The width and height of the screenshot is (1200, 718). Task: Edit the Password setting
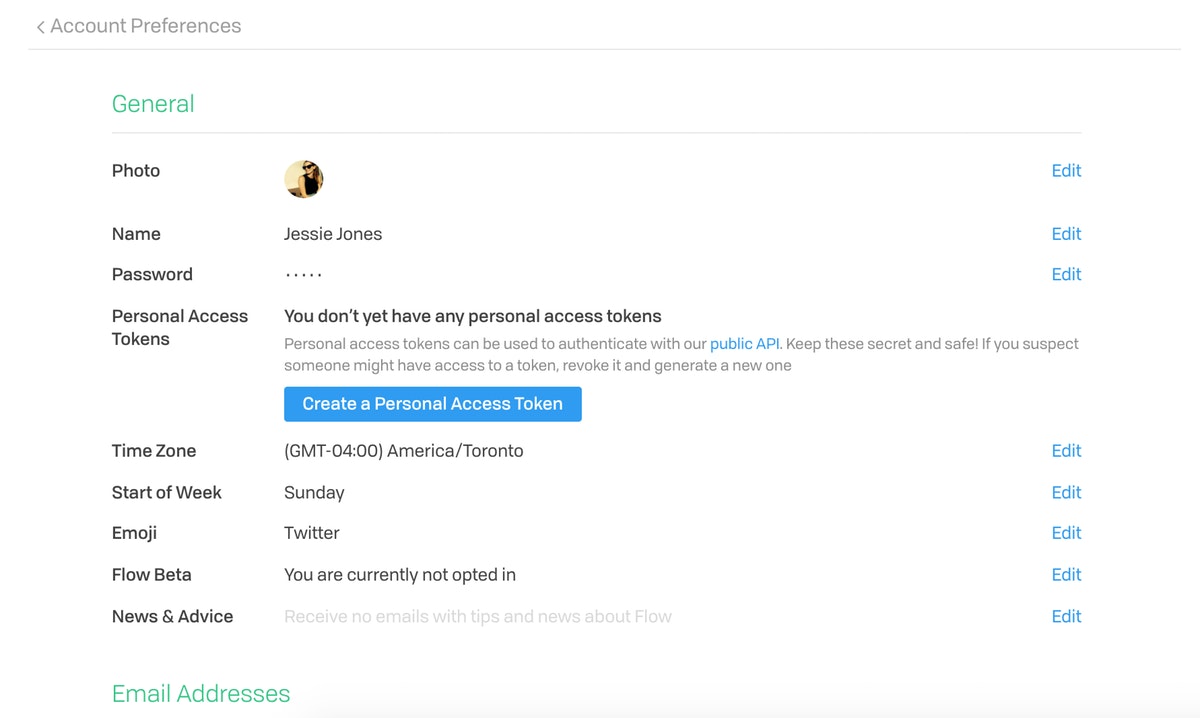click(x=1066, y=274)
